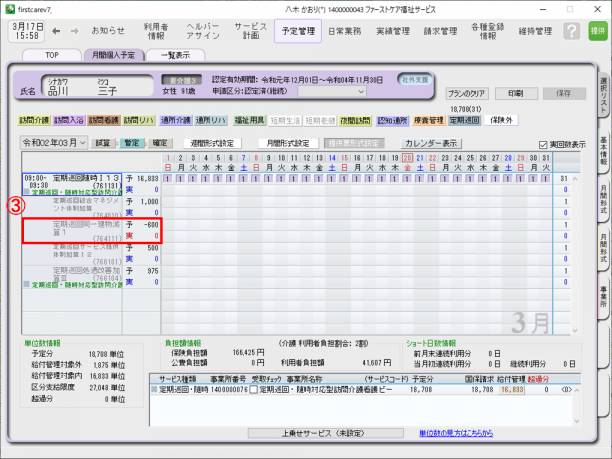Toggle the 暫定 status button
The height and width of the screenshot is (459, 612).
pos(132,143)
